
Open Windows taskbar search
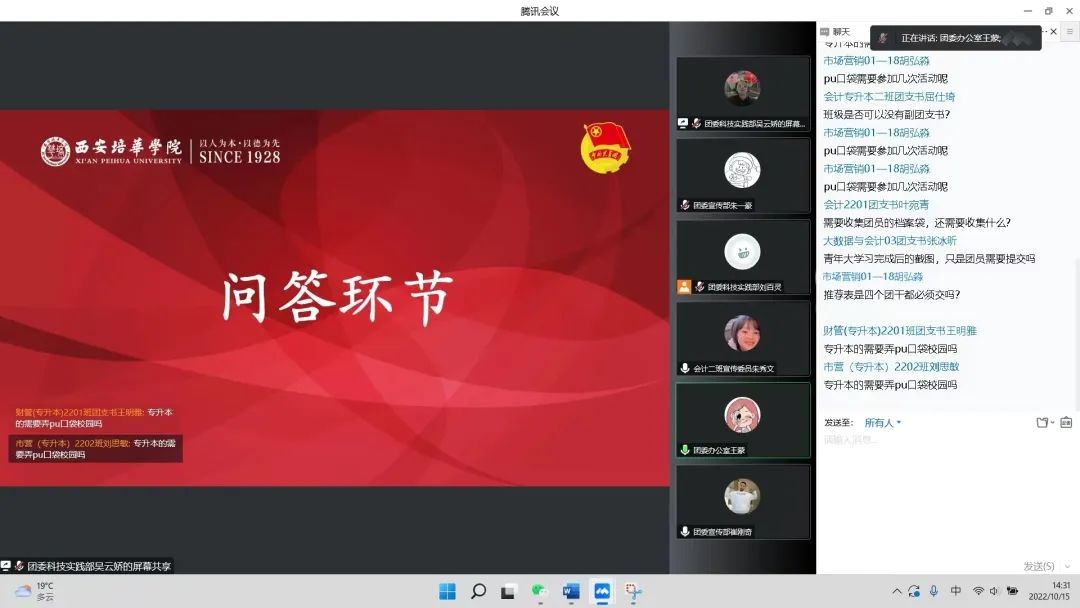(x=478, y=591)
